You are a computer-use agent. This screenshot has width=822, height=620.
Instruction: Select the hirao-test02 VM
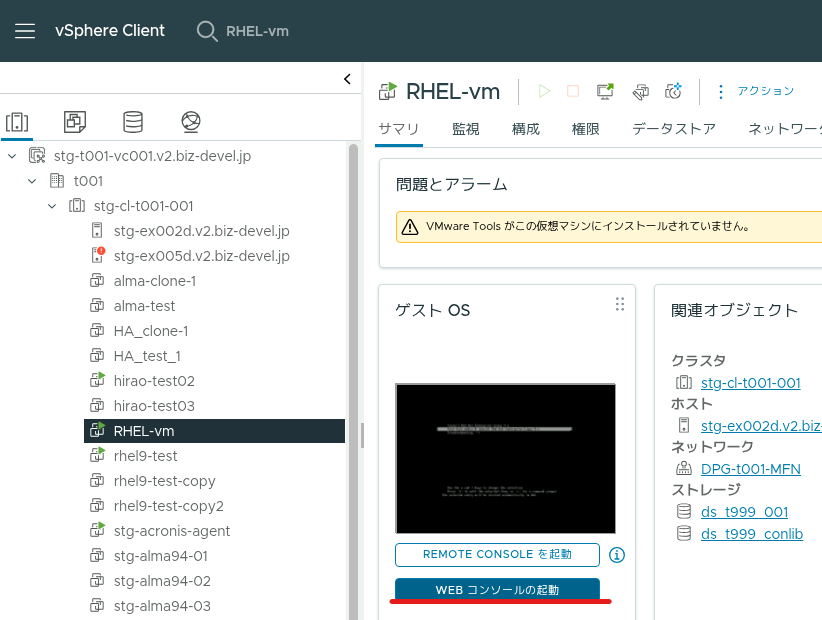point(154,381)
